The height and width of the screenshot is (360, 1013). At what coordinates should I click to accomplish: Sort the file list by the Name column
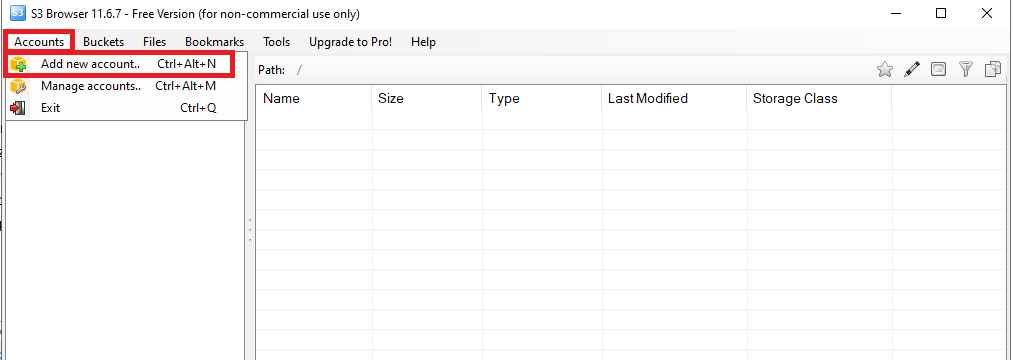click(x=314, y=99)
